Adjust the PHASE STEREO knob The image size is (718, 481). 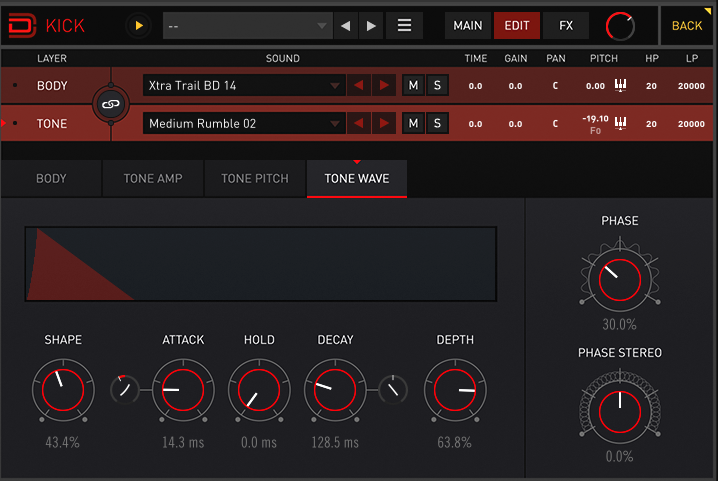(x=620, y=412)
